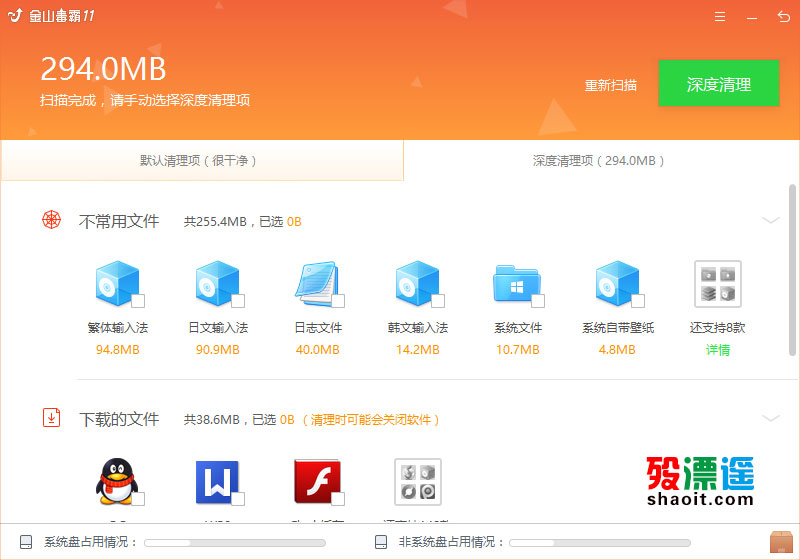
Task: Check the 韩文输入法 14.2MB checkbox
Action: [438, 301]
